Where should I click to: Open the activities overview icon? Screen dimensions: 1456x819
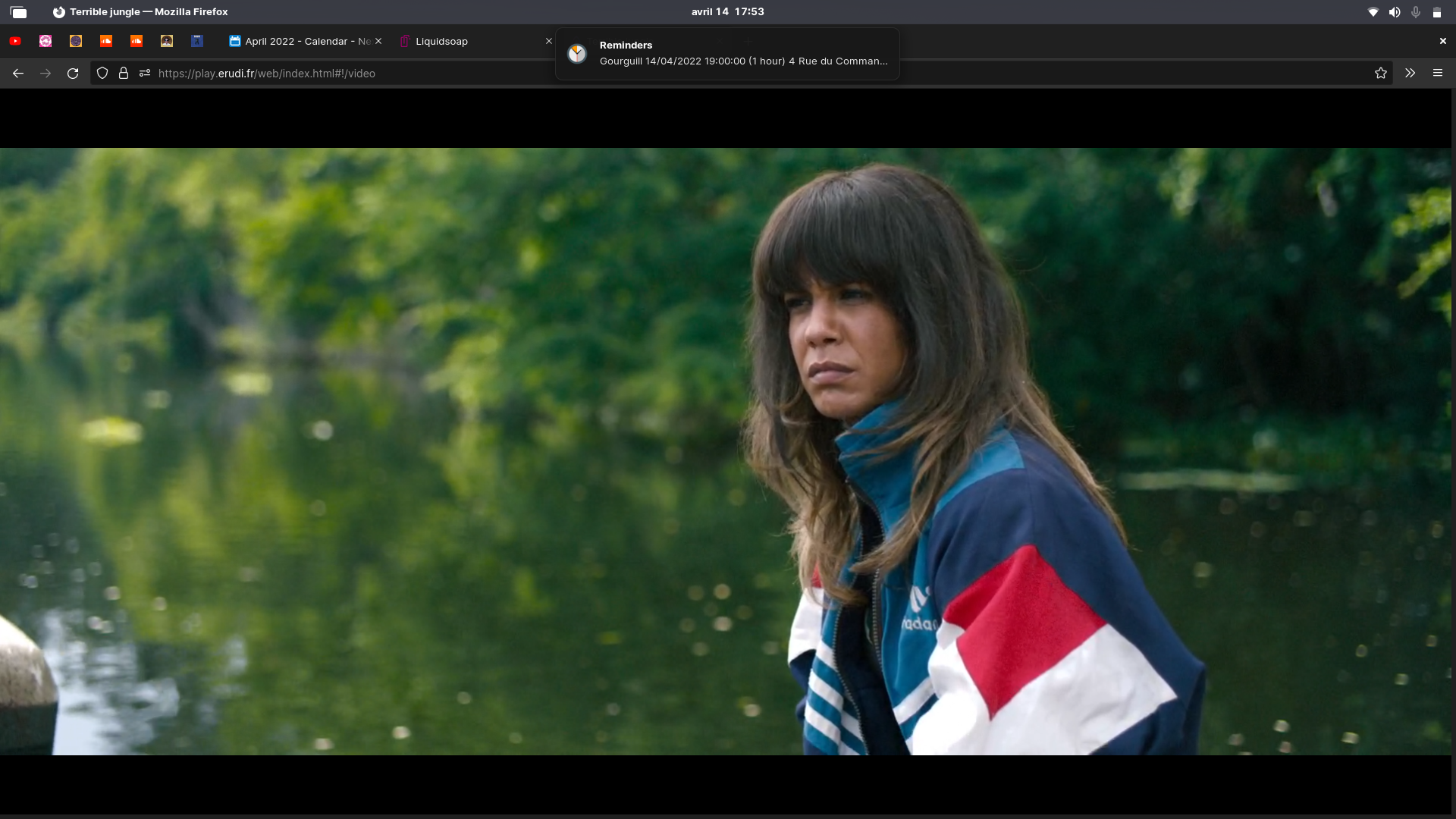click(19, 12)
